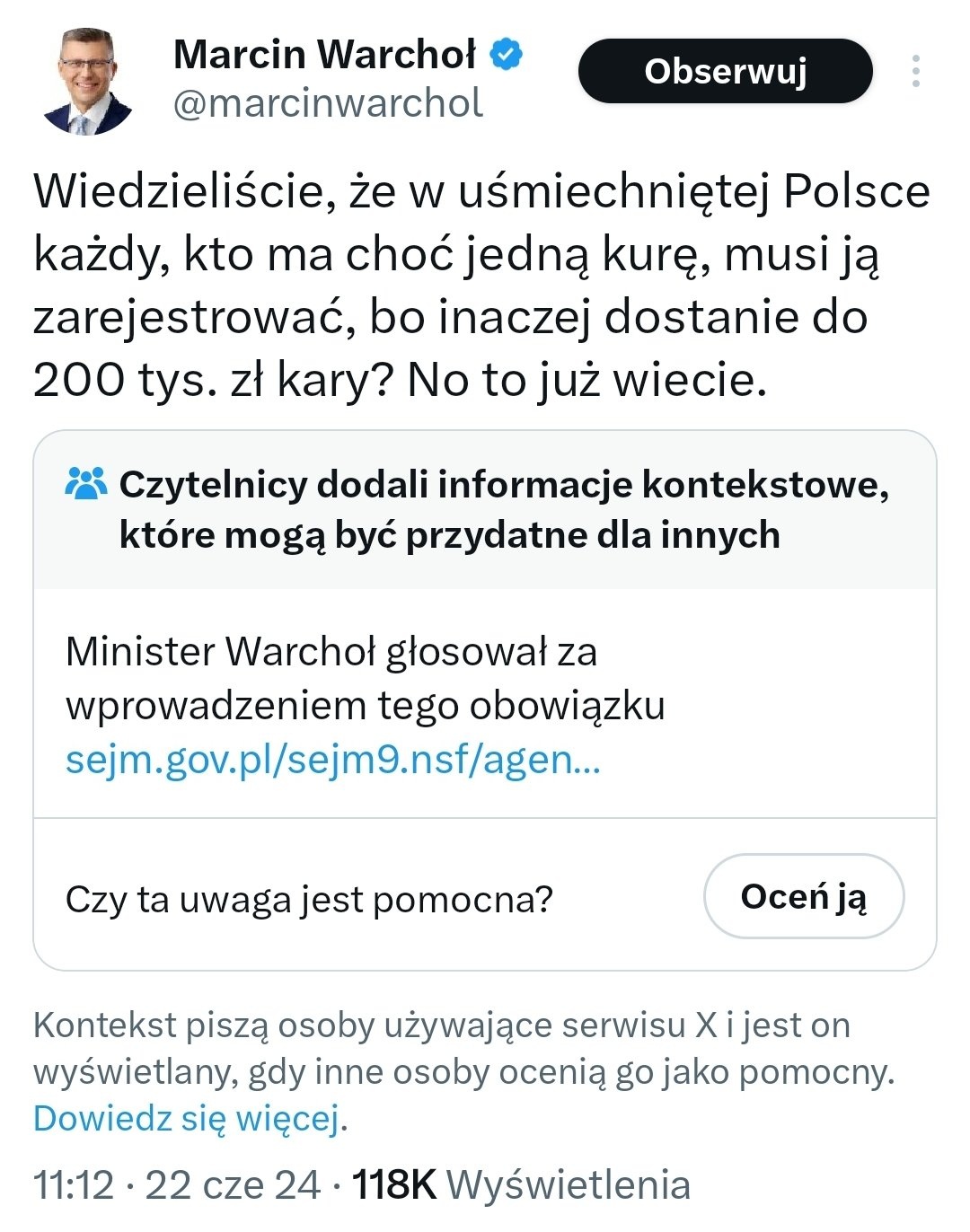Click the 118K Wyświetlenia view count
Viewport: 970px width, 1232px height.
(x=521, y=1184)
